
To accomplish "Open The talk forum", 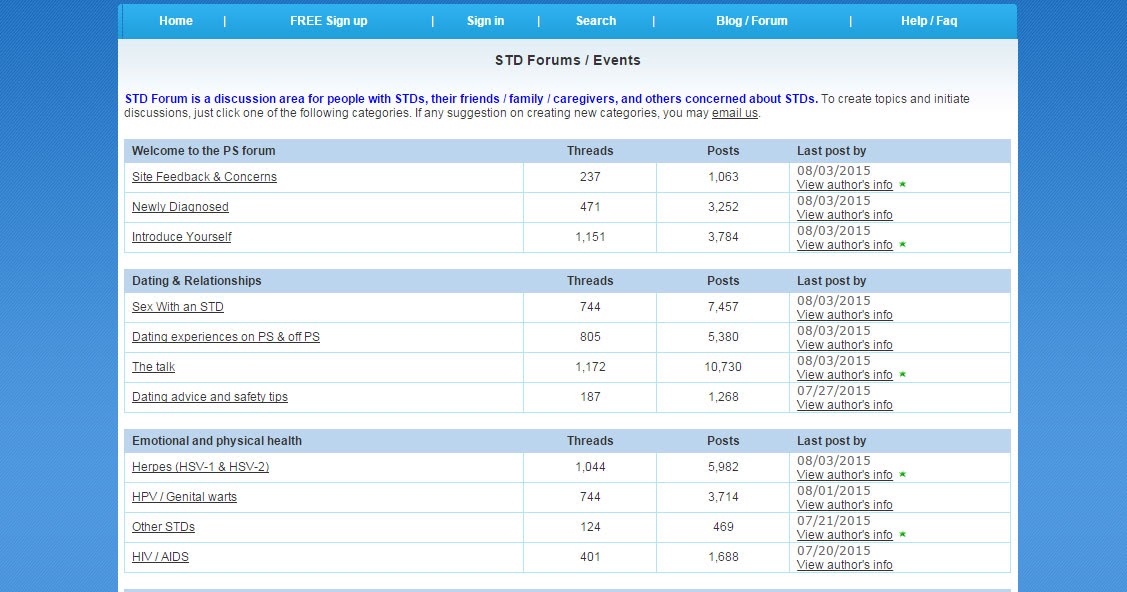I will pyautogui.click(x=153, y=367).
